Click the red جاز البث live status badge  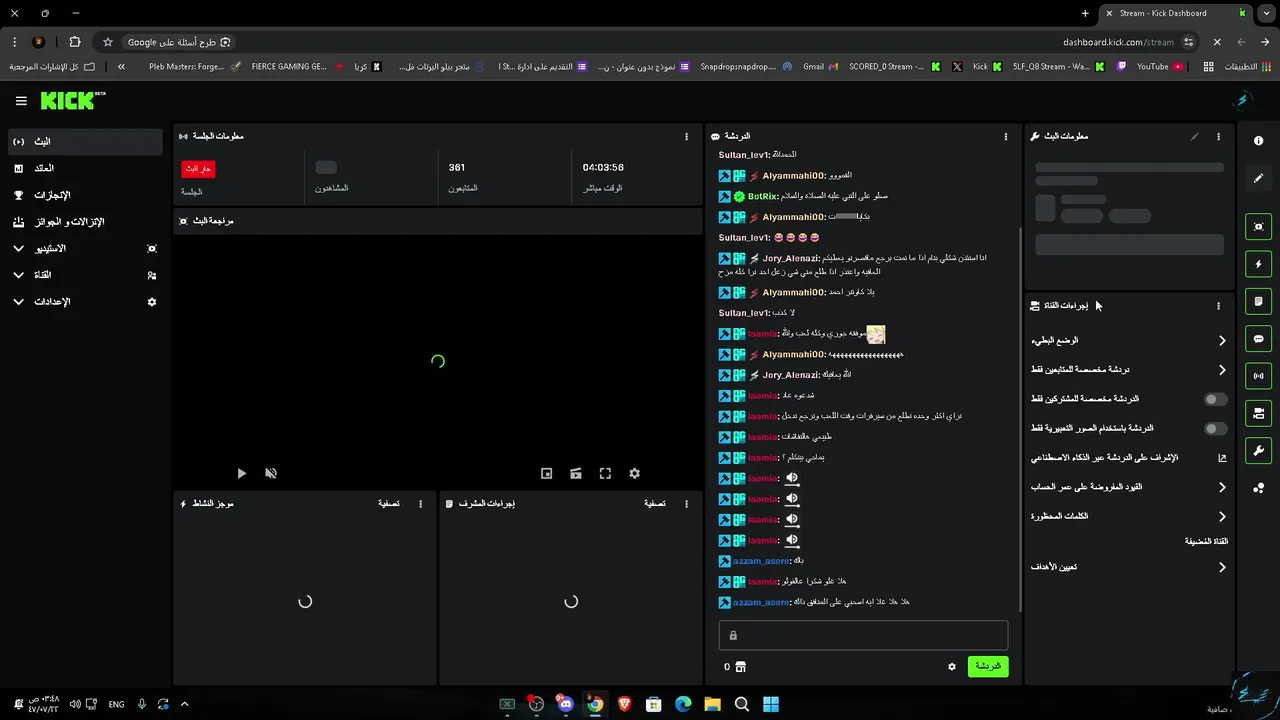198,169
